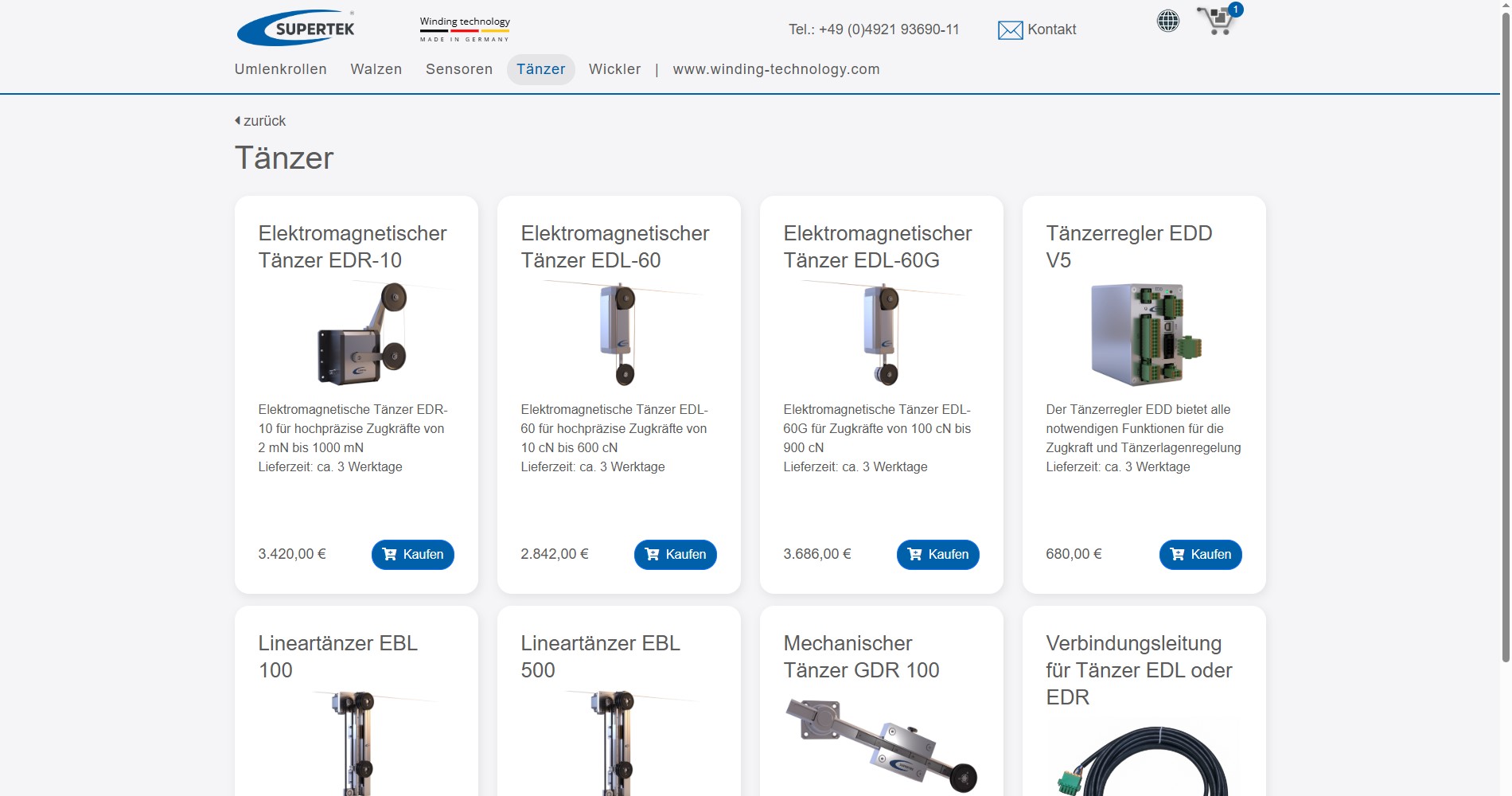Click the Supertek logo
The image size is (1512, 796).
(x=296, y=29)
